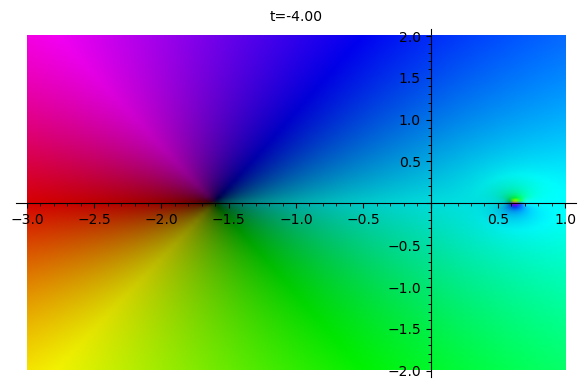Click the x-axis label −3.0
The height and width of the screenshot is (389, 586).
pos(28,219)
